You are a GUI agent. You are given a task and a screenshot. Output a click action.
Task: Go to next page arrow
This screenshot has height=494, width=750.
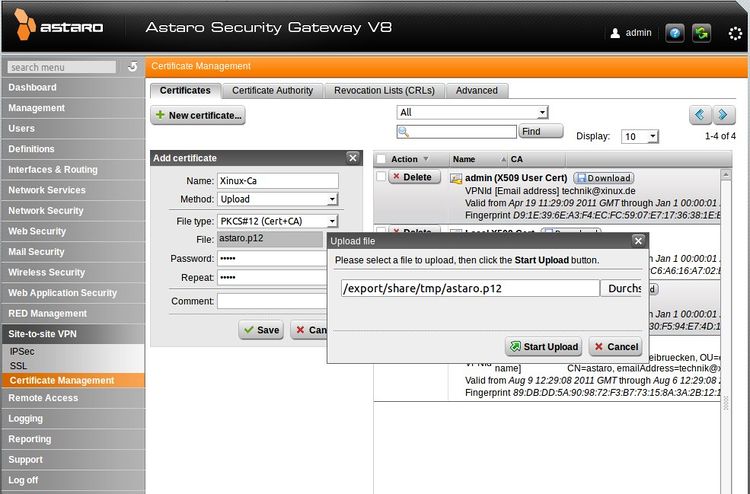tap(724, 115)
